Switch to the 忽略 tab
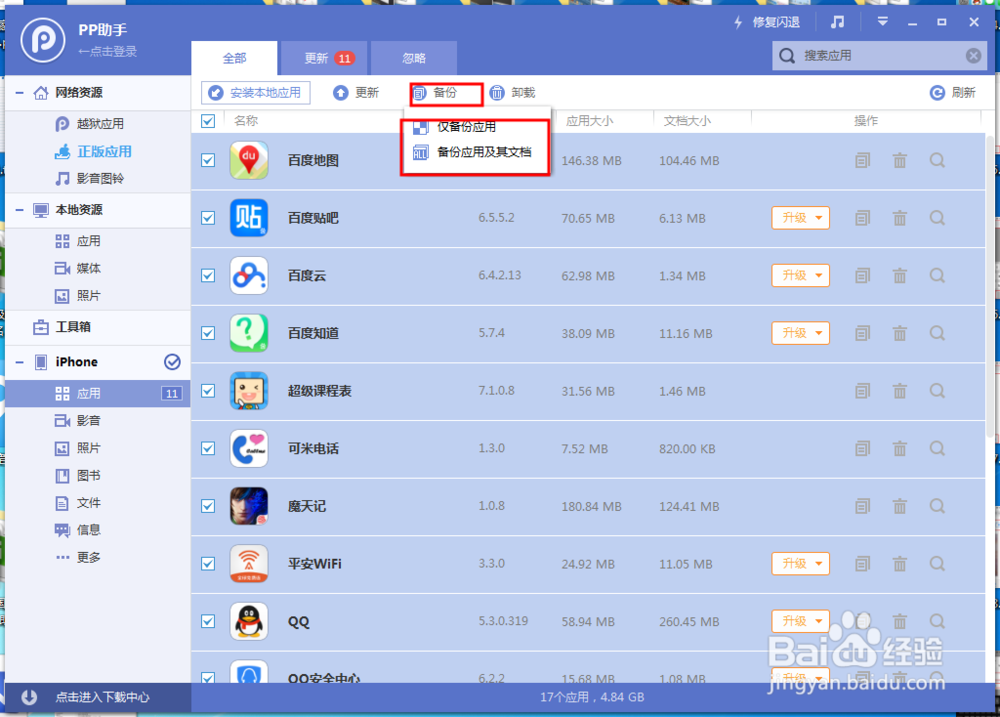 coord(414,58)
